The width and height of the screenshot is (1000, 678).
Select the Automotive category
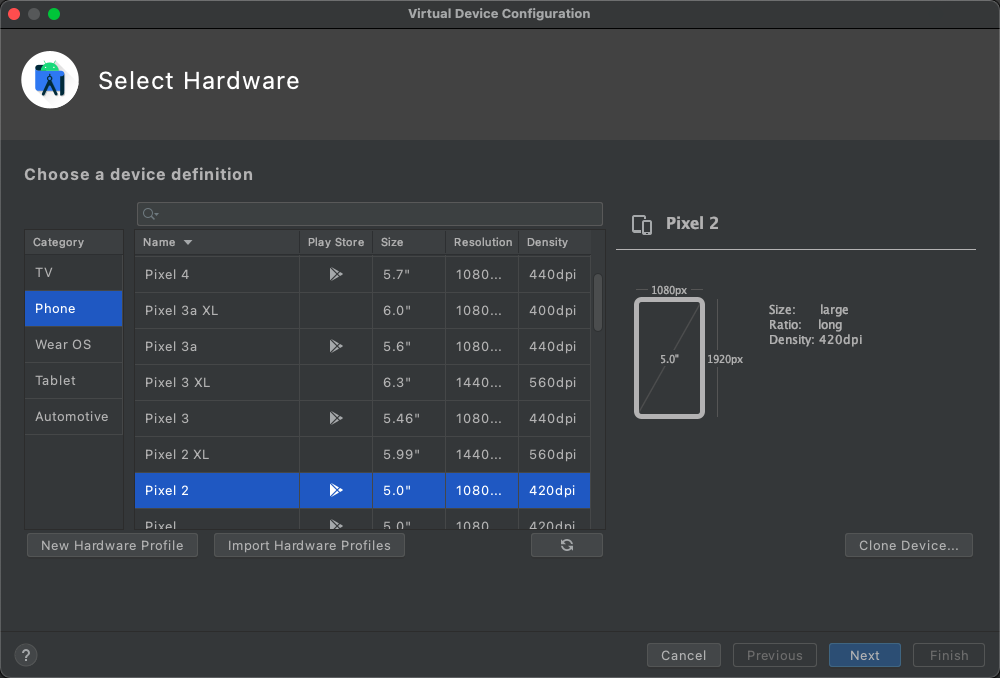[74, 416]
